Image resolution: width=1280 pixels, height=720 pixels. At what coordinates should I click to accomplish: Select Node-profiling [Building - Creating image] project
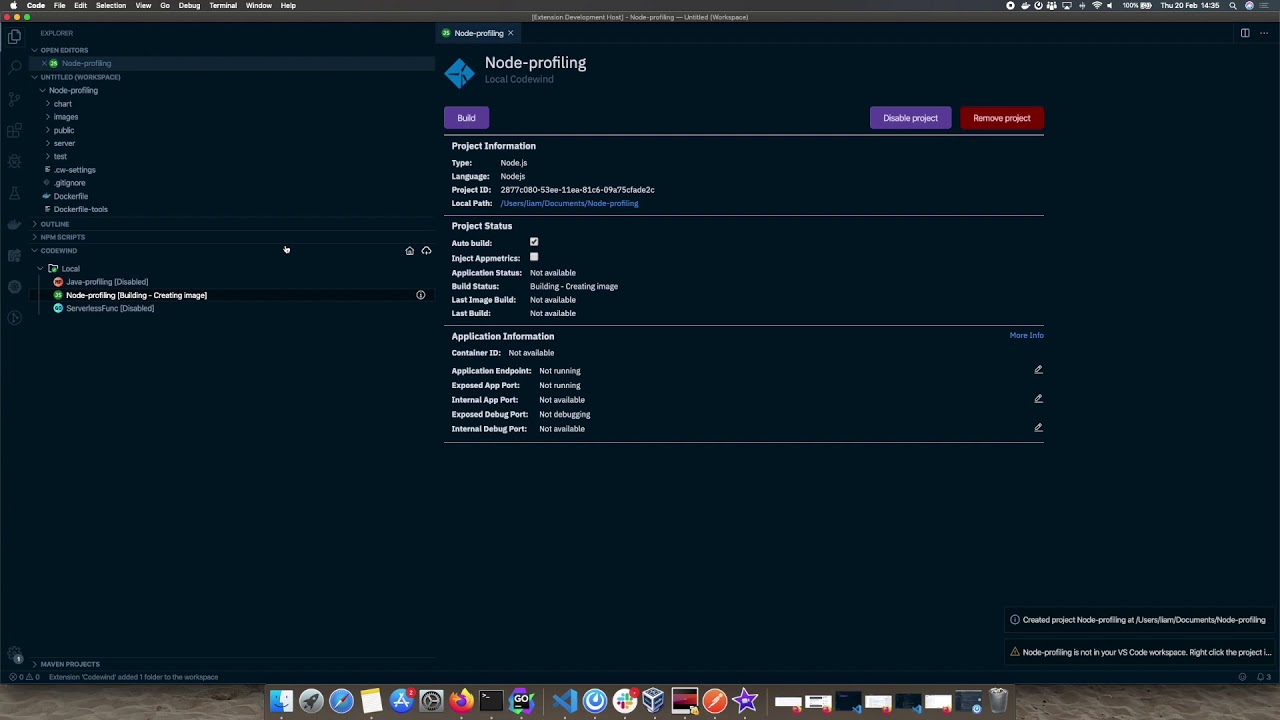pos(136,295)
